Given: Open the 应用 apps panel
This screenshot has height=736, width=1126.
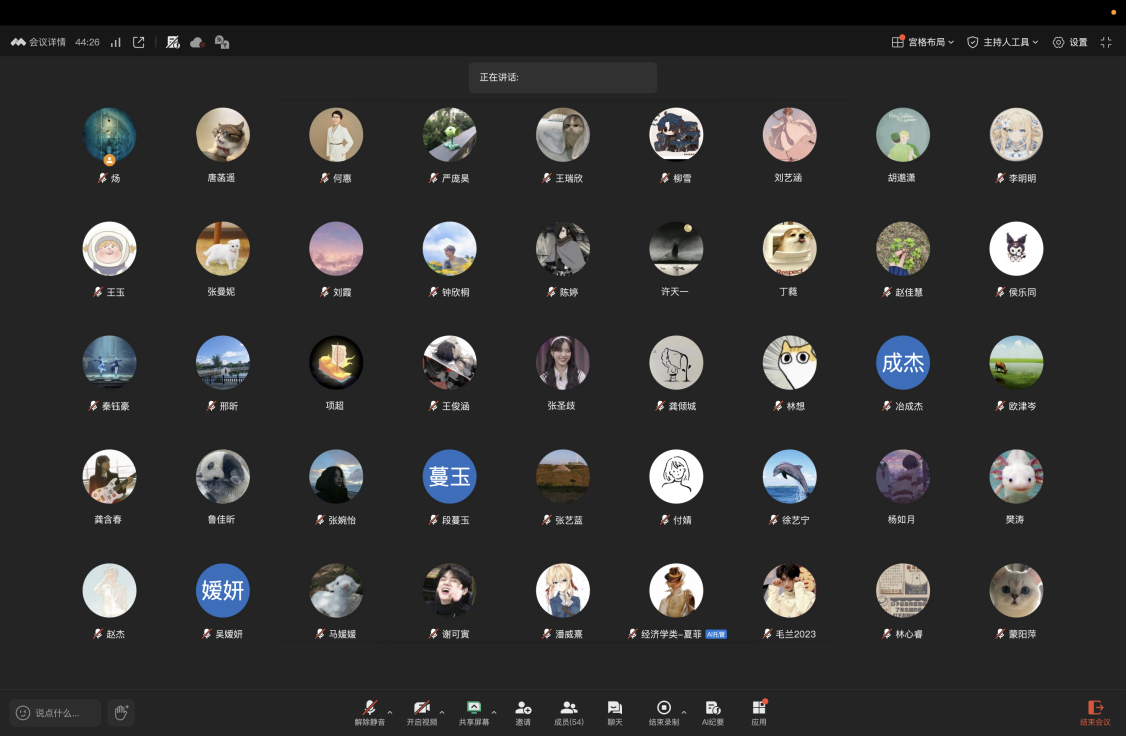Looking at the screenshot, I should point(758,712).
